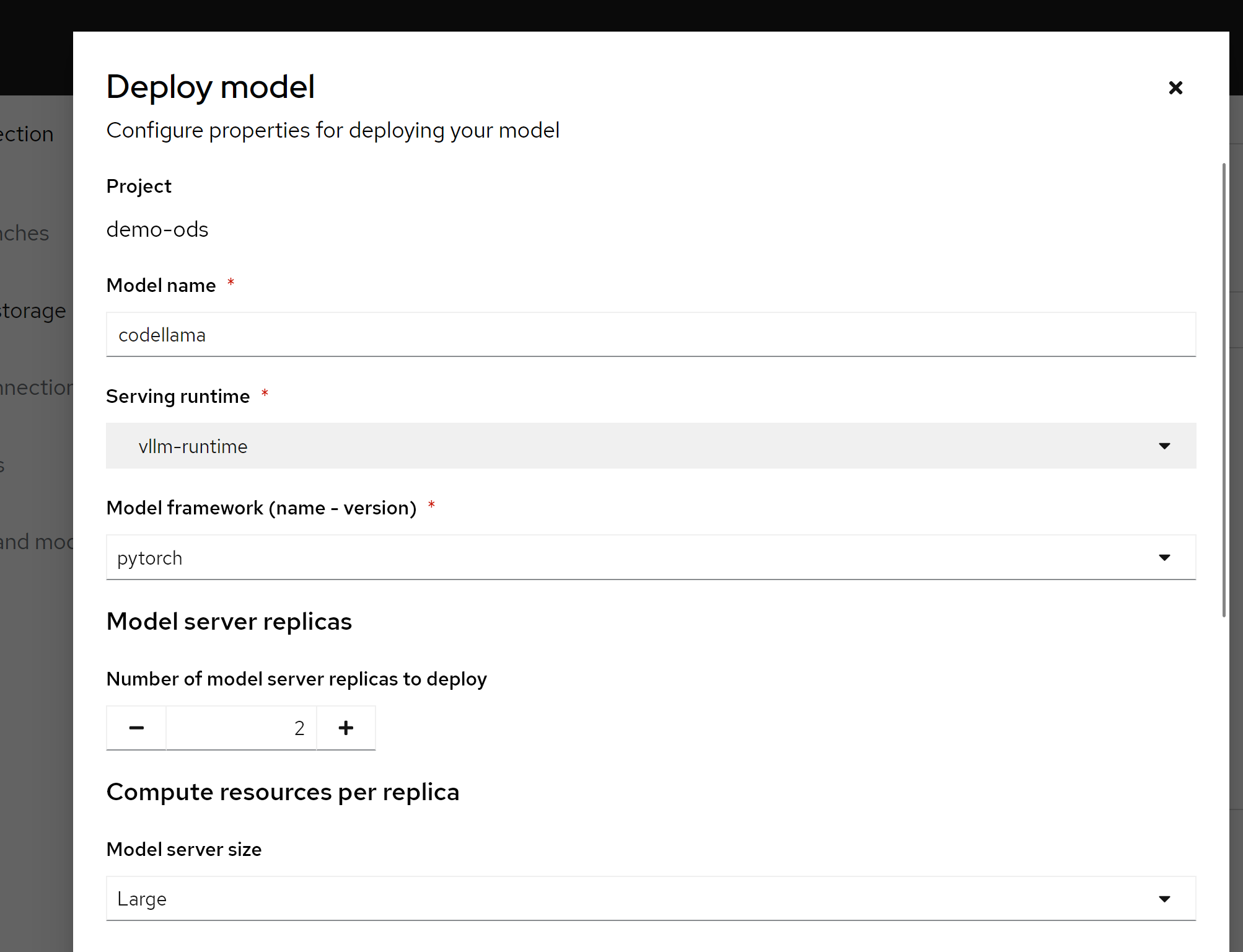Click the replica count number field
1243x952 pixels.
tap(241, 728)
